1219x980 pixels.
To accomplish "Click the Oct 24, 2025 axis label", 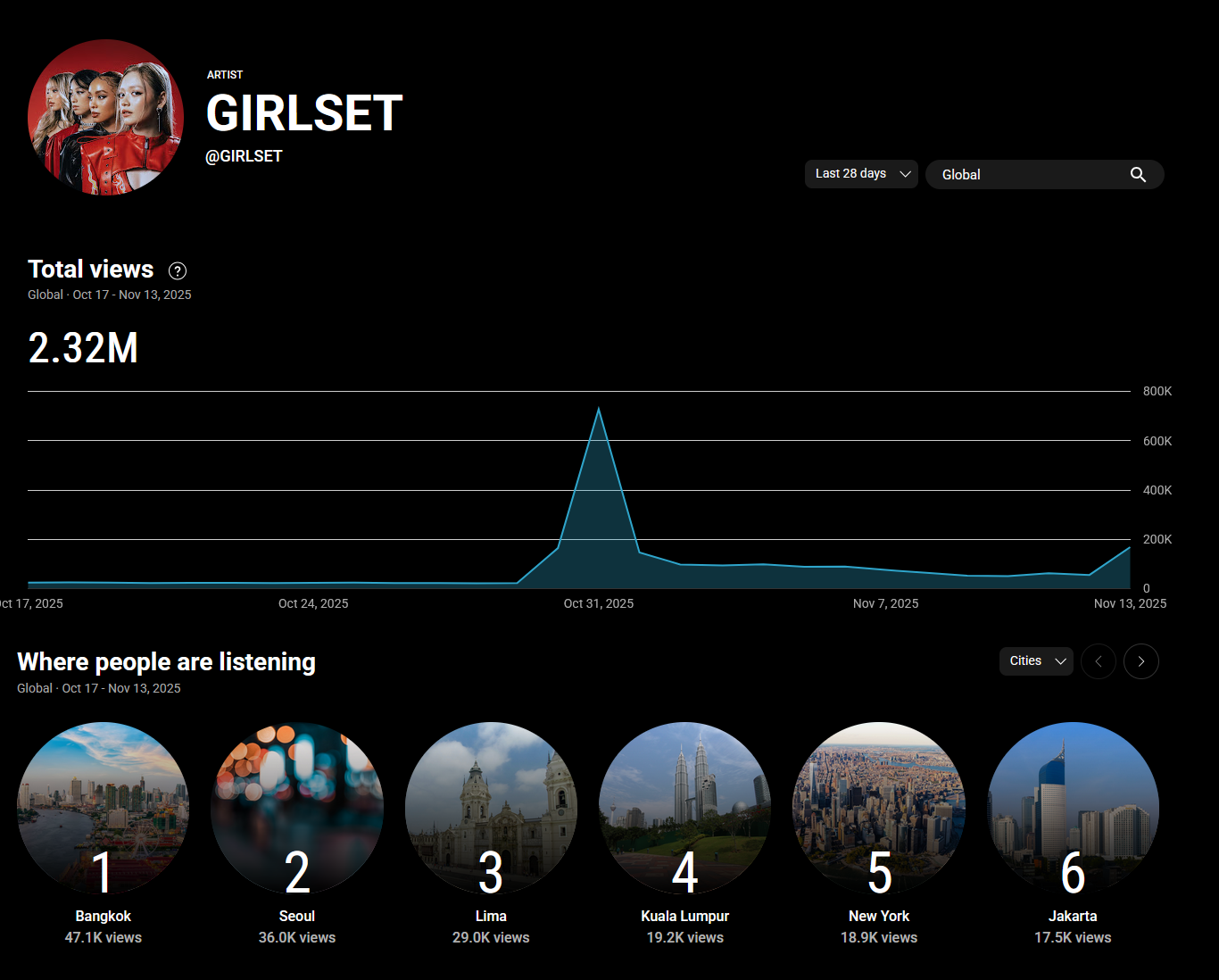I will [313, 603].
